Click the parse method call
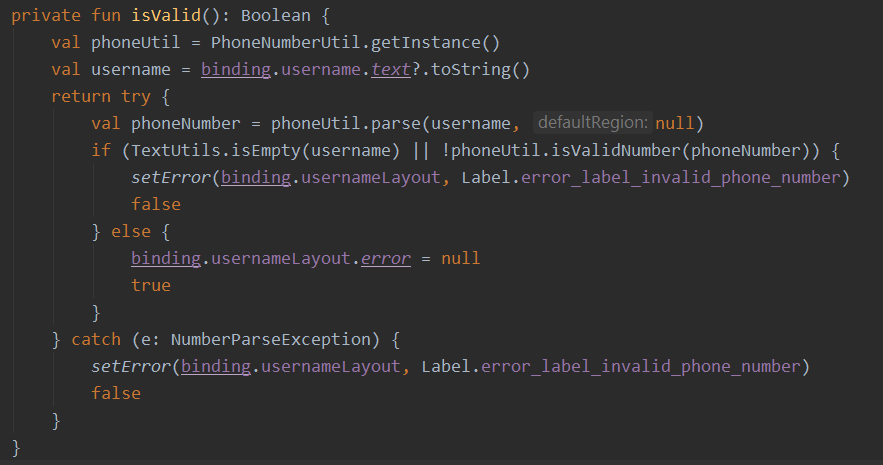Image resolution: width=883 pixels, height=465 pixels. (x=395, y=123)
